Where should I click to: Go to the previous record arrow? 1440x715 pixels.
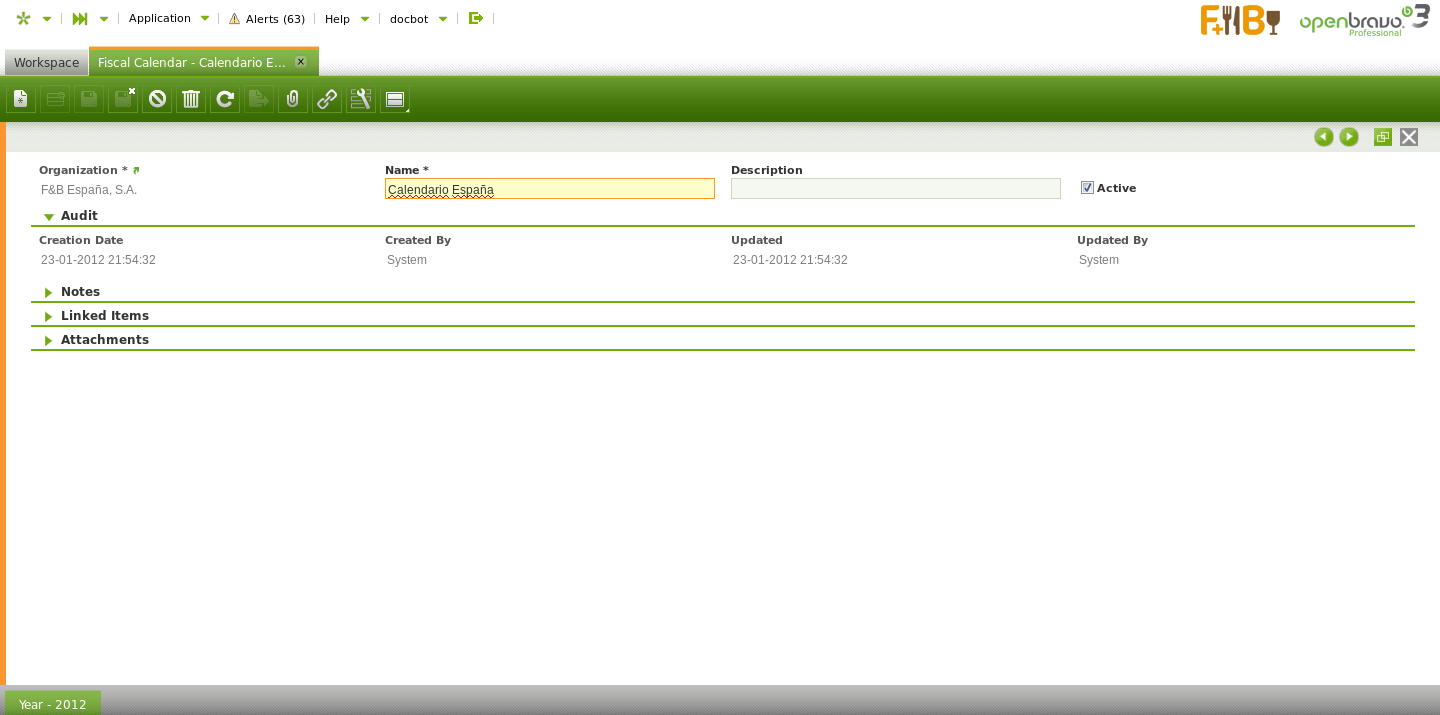coord(1323,137)
